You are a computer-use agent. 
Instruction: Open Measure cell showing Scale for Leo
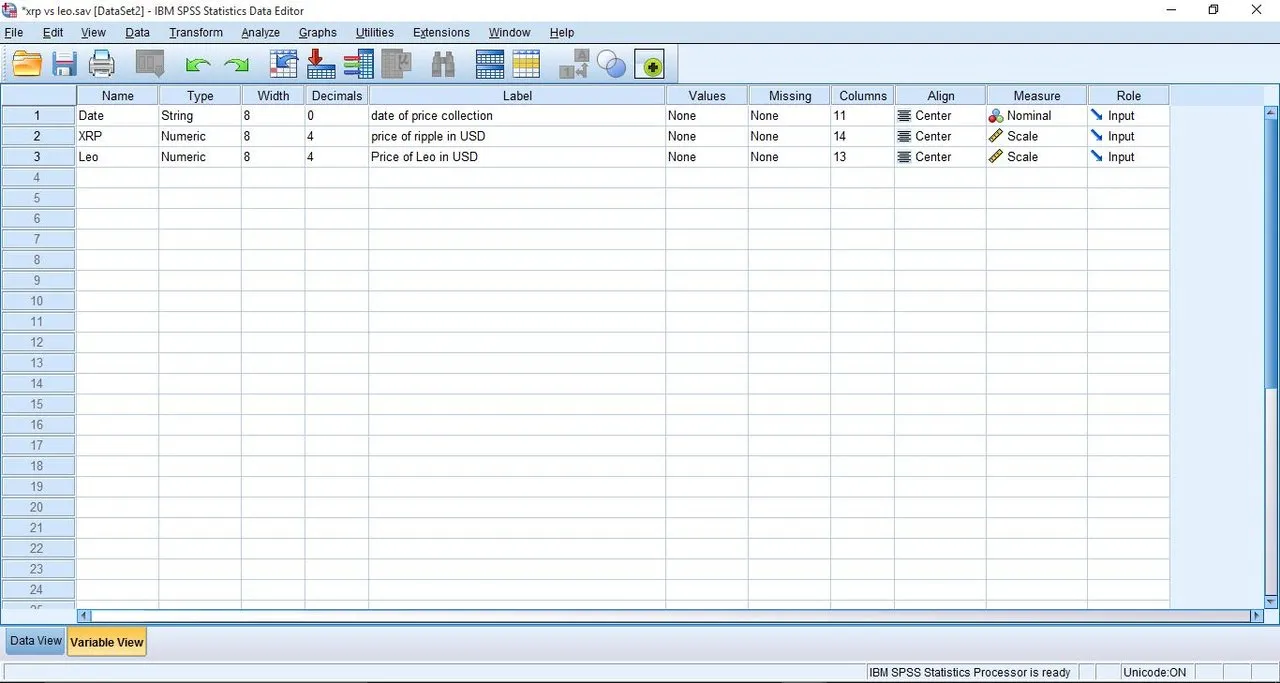(1037, 157)
